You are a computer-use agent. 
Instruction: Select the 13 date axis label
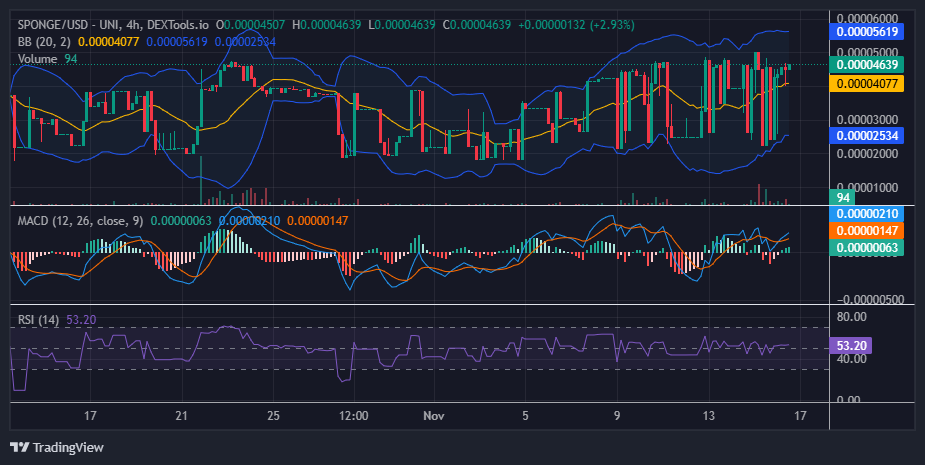click(708, 415)
